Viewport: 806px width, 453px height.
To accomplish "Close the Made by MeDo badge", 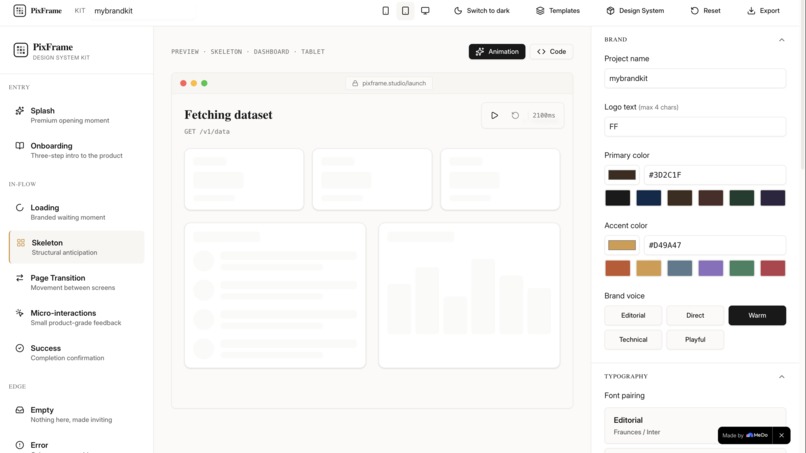I will [781, 435].
